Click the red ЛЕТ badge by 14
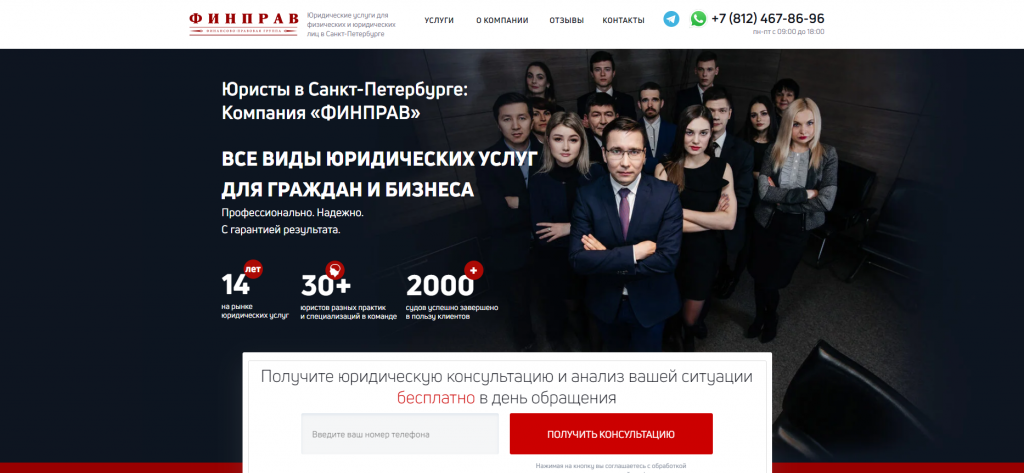Screen dimensions: 1024x473 click(253, 269)
